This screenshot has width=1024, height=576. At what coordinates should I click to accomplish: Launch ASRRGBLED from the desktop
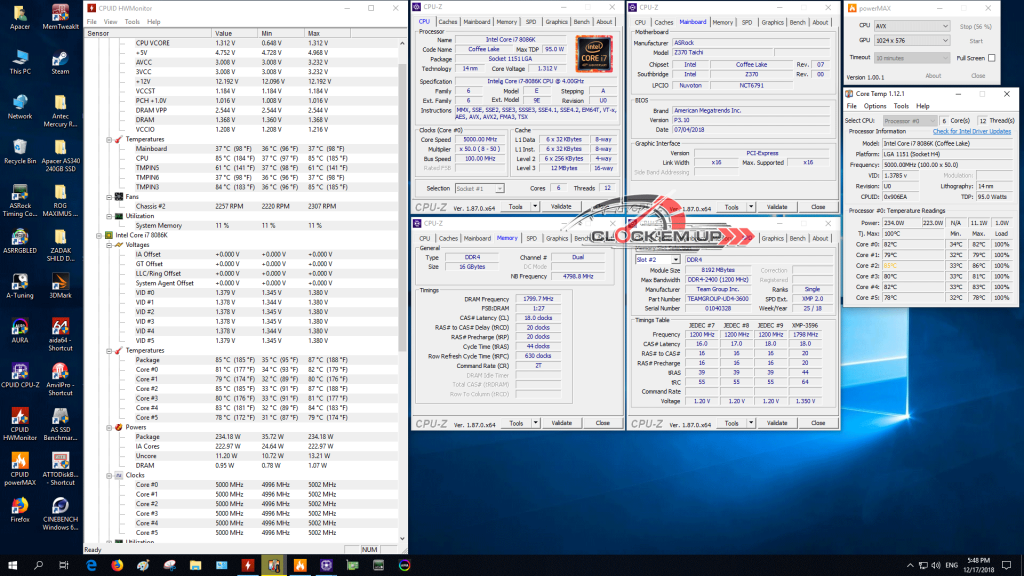tap(20, 241)
